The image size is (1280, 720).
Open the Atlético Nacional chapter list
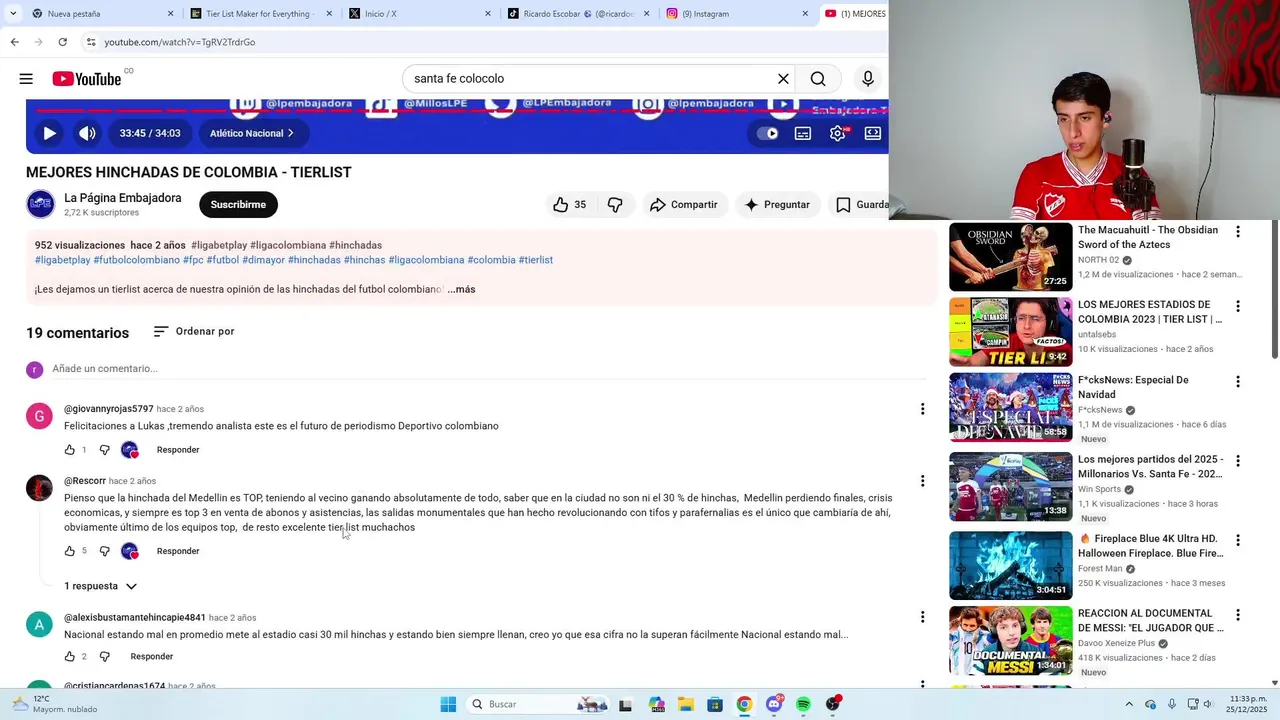point(252,133)
